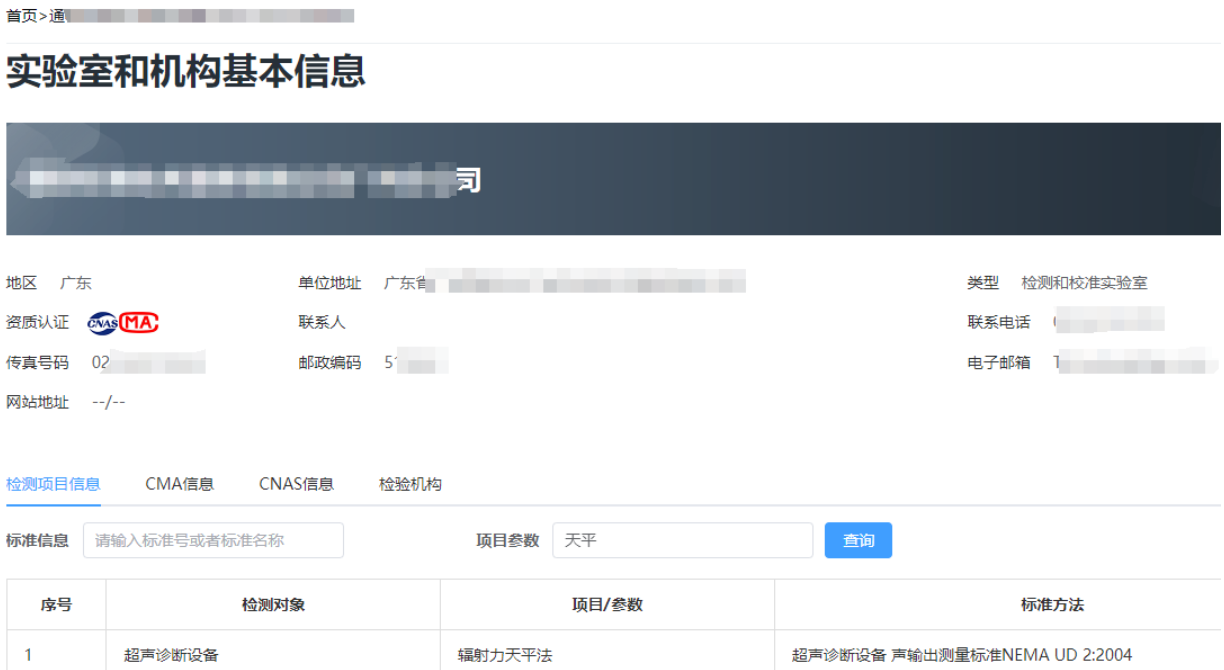Image resolution: width=1224 pixels, height=670 pixels.
Task: Click the CNAS certification logo
Action: point(102,323)
